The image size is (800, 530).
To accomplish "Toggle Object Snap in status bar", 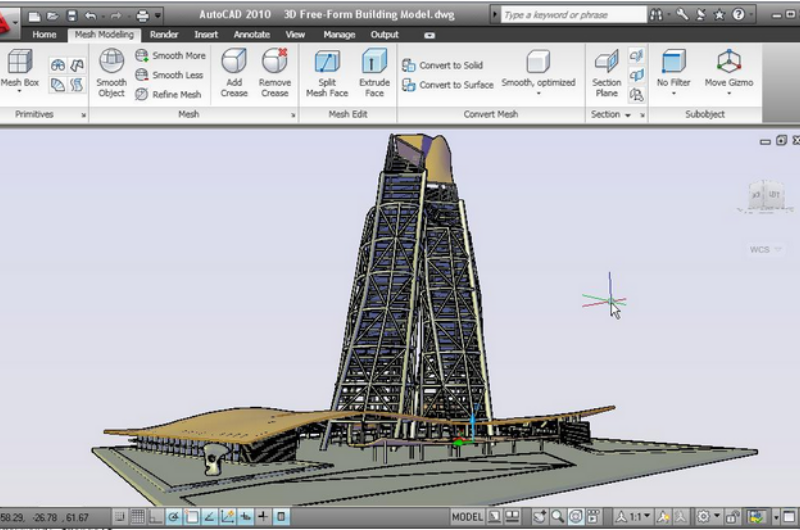I will pyautogui.click(x=192, y=517).
